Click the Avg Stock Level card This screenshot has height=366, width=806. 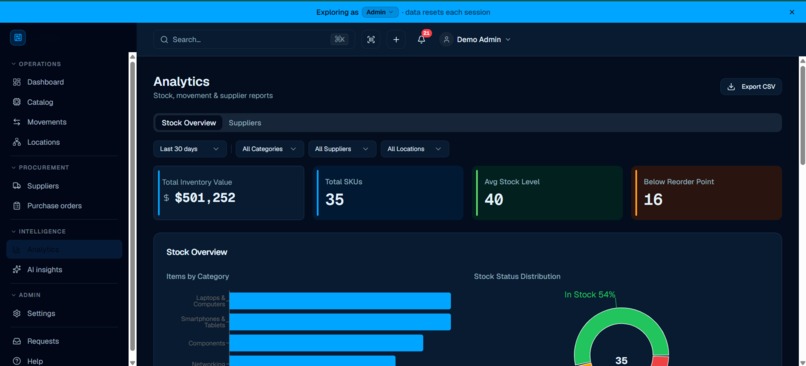pyautogui.click(x=547, y=193)
